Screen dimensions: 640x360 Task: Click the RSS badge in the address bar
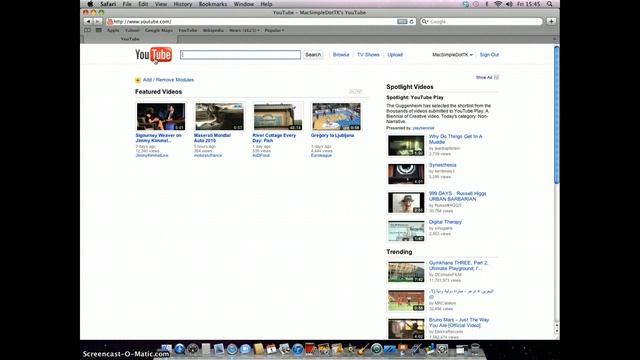coord(402,22)
